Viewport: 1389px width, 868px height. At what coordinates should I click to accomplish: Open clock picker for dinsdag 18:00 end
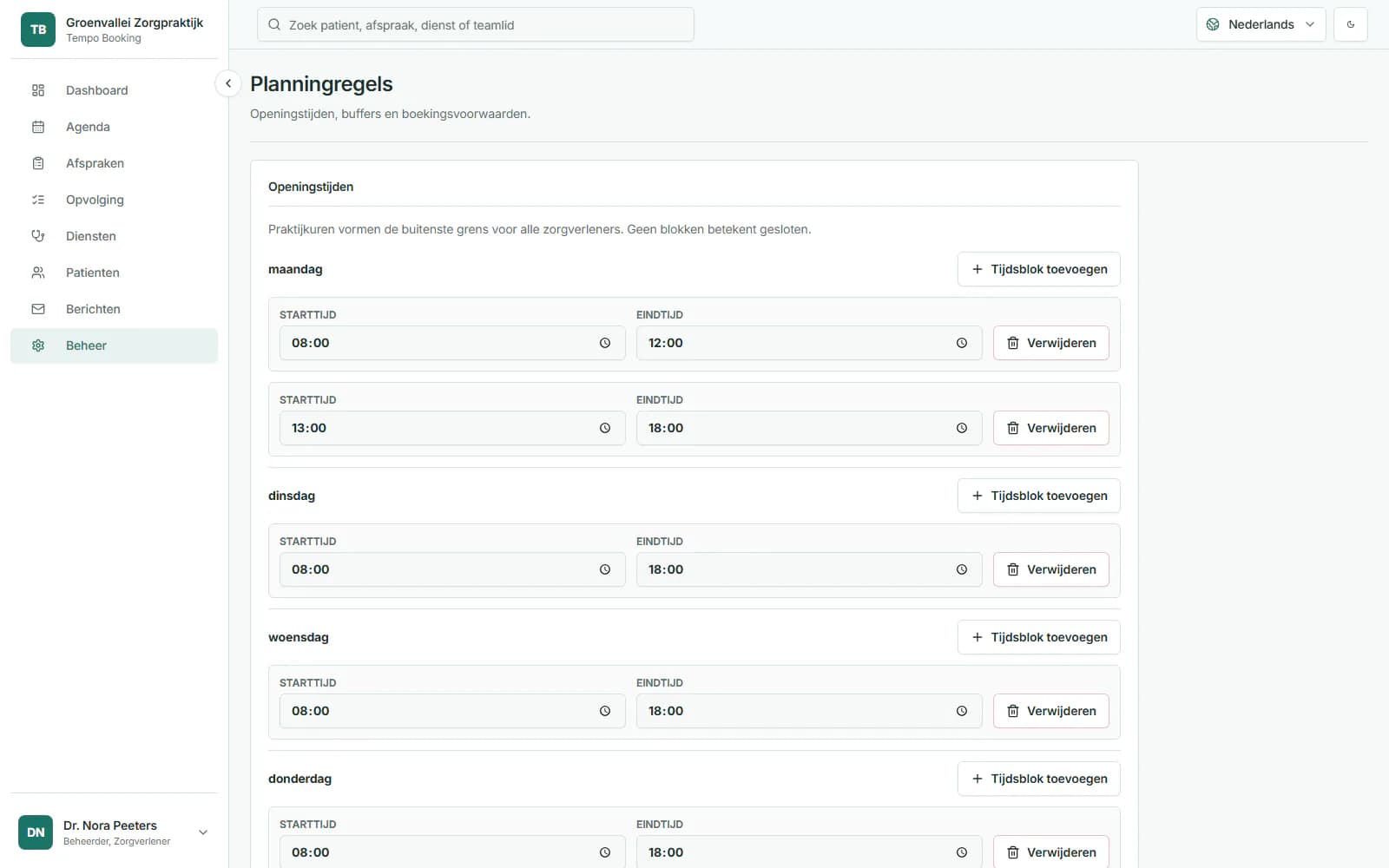point(962,569)
